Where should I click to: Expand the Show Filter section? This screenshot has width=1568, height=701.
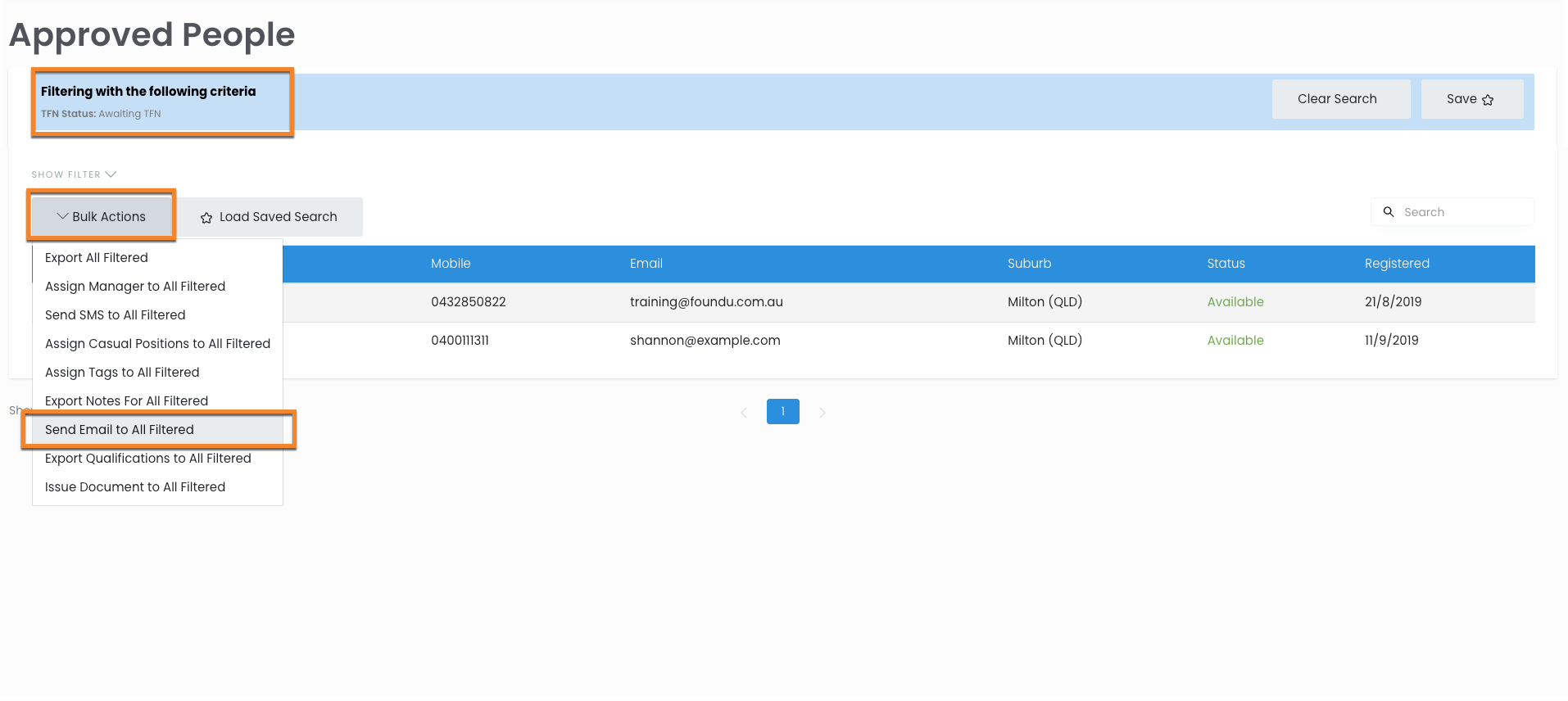(74, 174)
